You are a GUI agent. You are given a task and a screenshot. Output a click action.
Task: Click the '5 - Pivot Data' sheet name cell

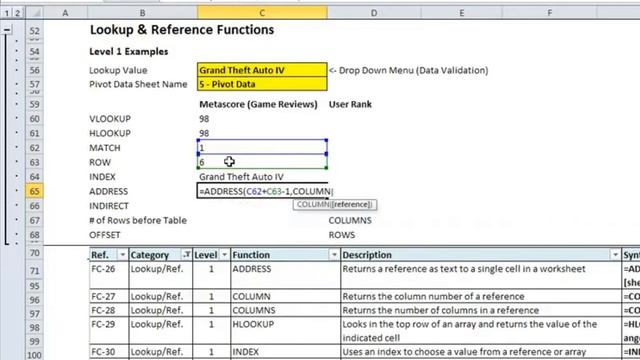pos(262,84)
